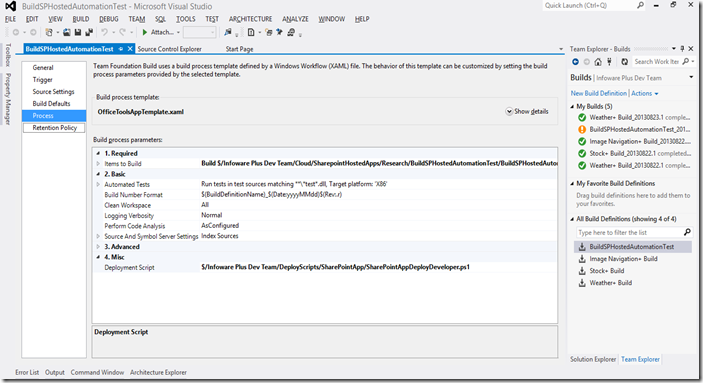Click the green check on Image Navigation+ build
703x383 pixels.
(582, 141)
